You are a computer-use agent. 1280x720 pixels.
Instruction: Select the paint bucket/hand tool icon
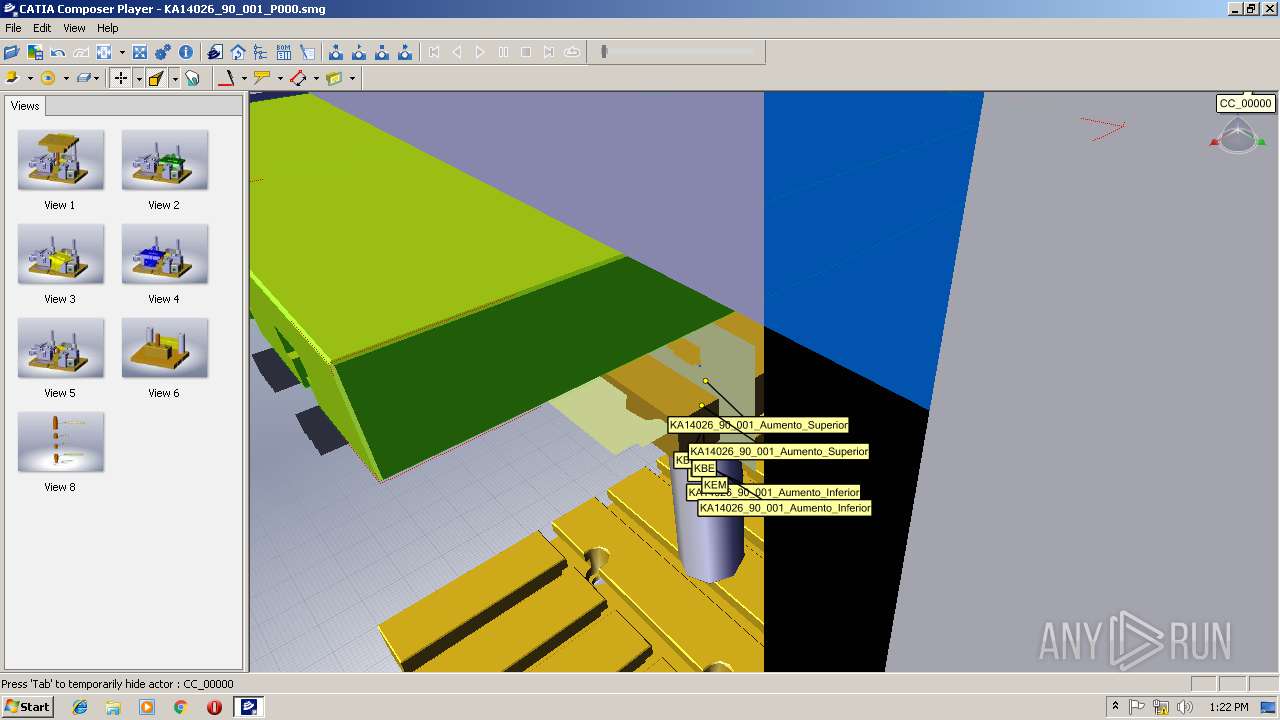pos(192,78)
